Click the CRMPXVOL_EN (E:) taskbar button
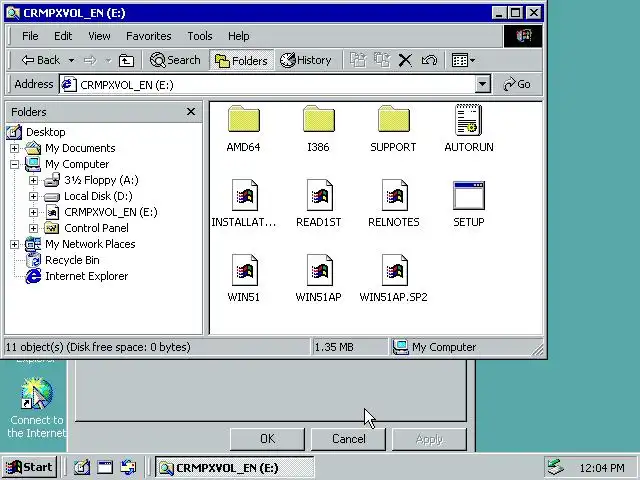The image size is (640, 480). click(x=235, y=467)
